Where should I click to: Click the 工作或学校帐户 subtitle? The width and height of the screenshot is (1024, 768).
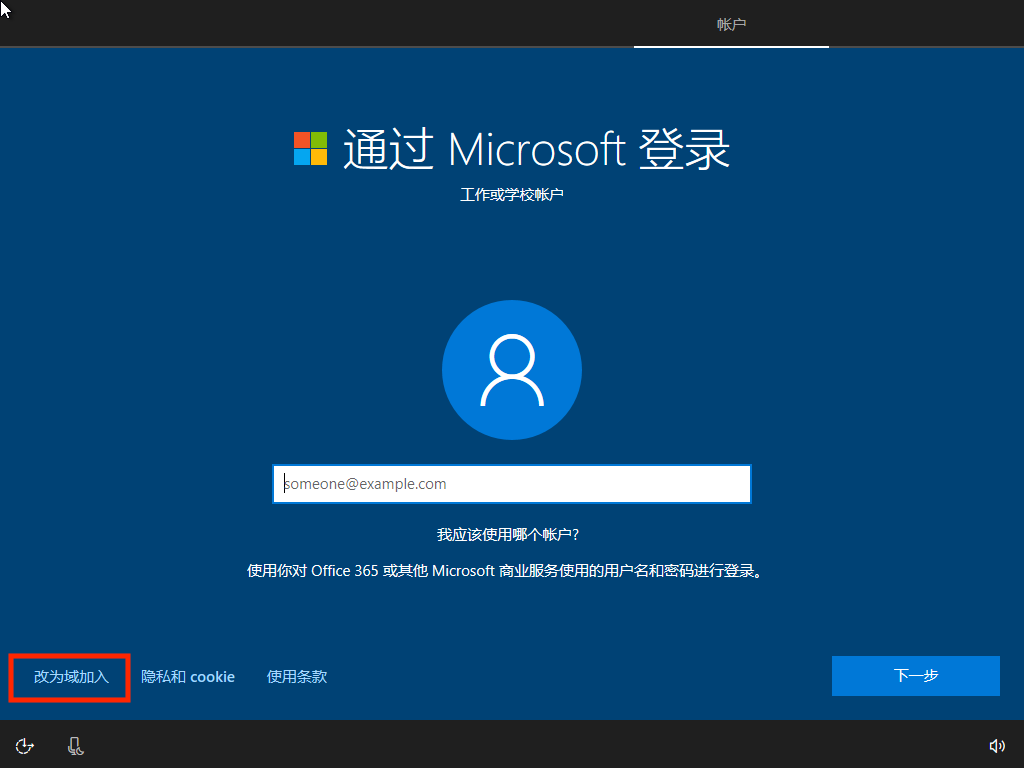tap(512, 195)
